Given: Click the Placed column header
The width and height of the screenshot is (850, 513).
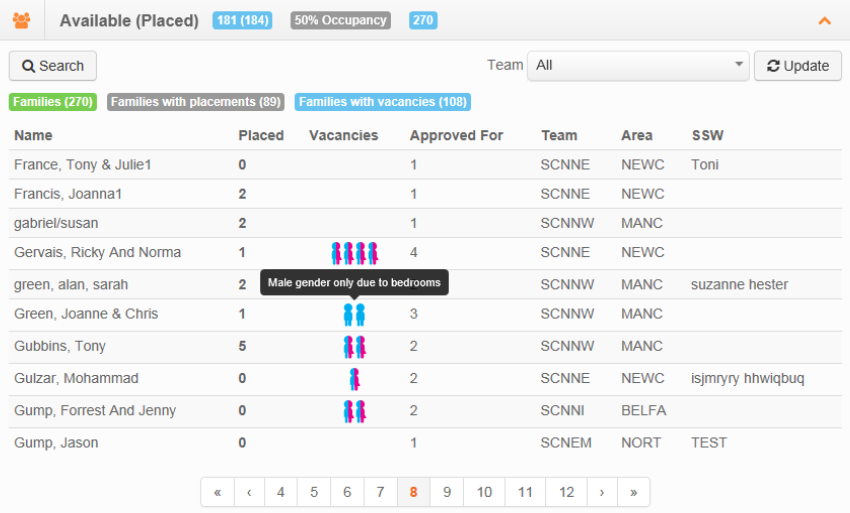Looking at the screenshot, I should 261,136.
